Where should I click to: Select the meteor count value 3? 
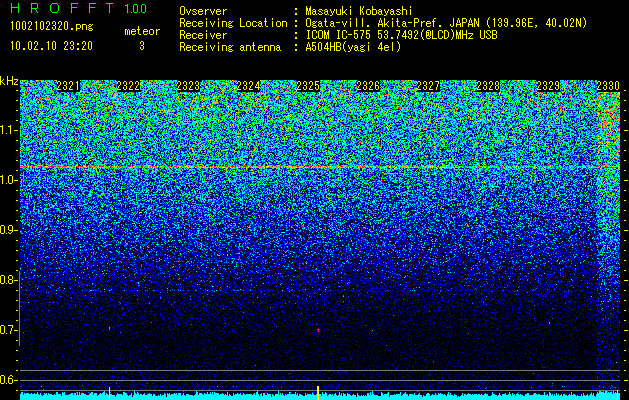[142, 46]
